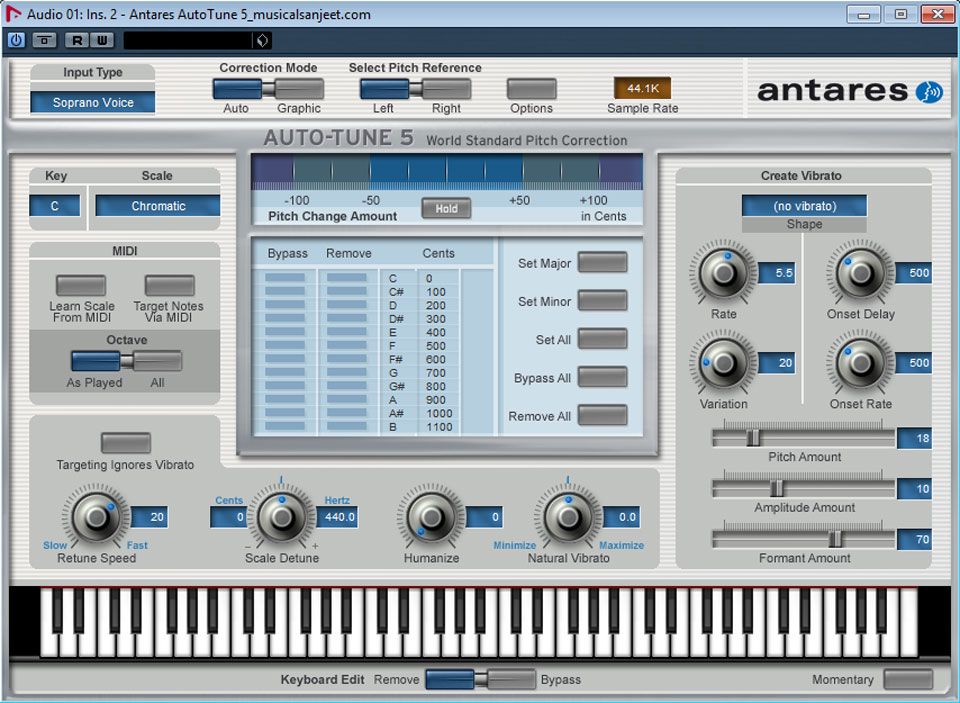Click the Bypass column header
Image resolution: width=960 pixels, height=703 pixels.
[x=287, y=253]
